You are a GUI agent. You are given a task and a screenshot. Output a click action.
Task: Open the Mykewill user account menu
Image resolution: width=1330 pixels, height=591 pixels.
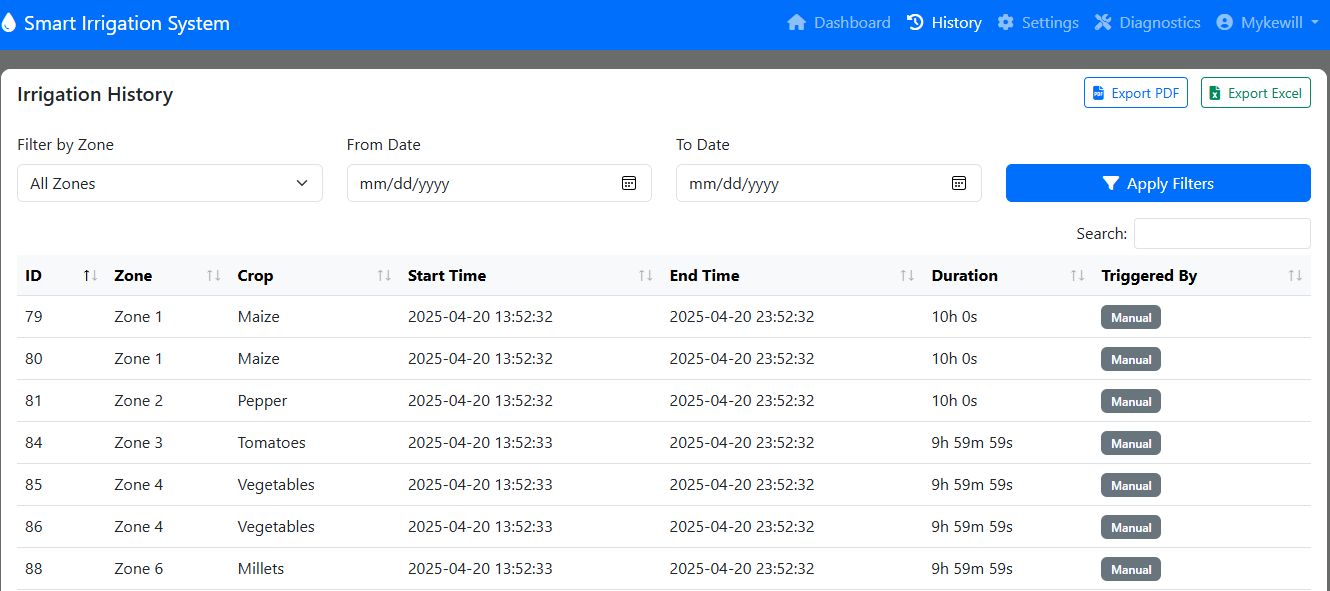pyautogui.click(x=1267, y=23)
